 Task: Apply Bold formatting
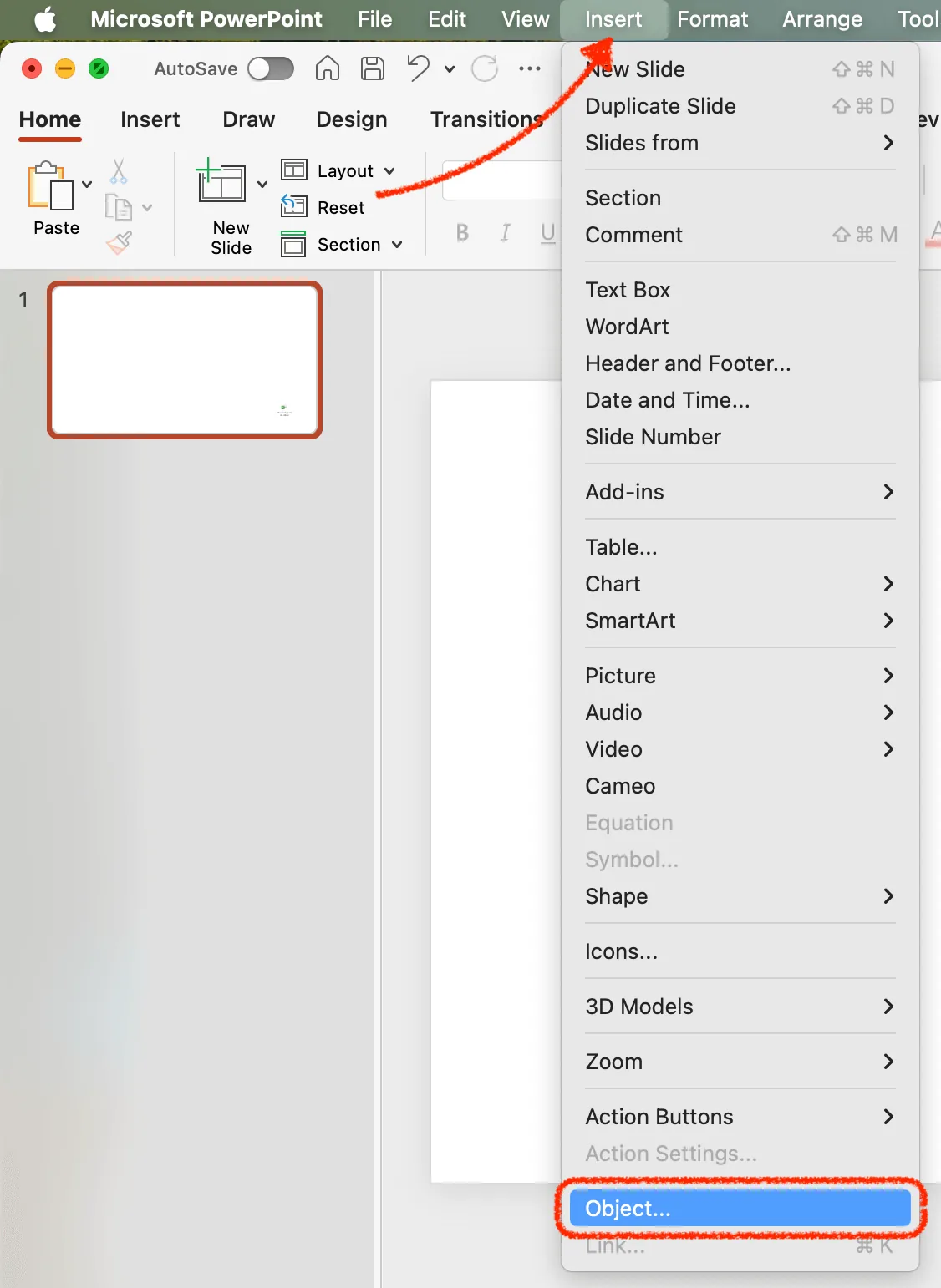(x=462, y=233)
